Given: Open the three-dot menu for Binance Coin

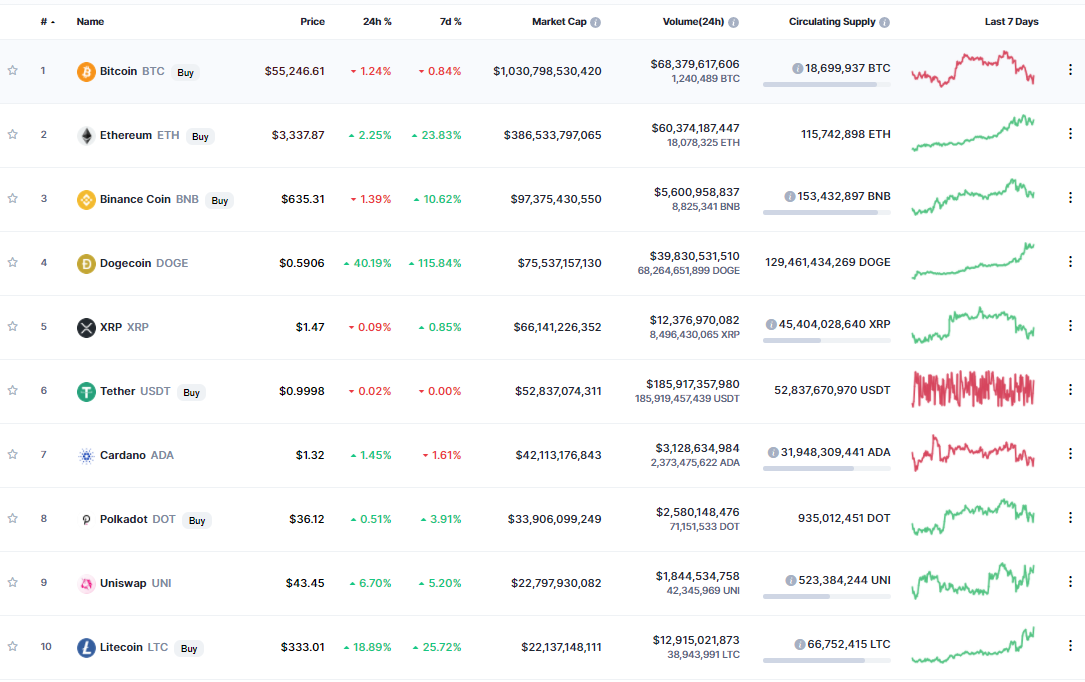Looking at the screenshot, I should click(x=1070, y=197).
